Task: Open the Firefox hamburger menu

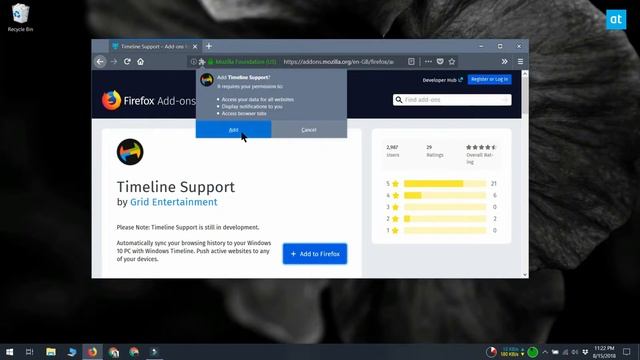Action: 520,62
